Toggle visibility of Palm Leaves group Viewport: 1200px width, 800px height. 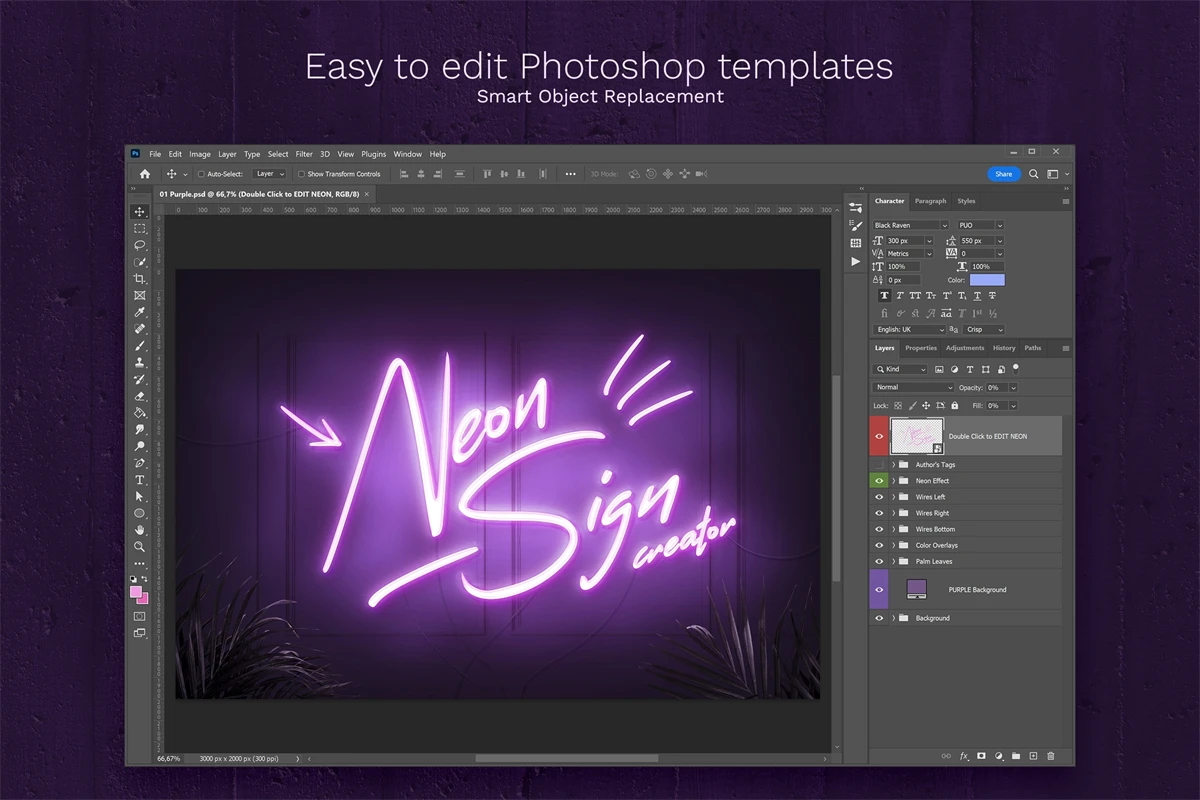coord(879,561)
